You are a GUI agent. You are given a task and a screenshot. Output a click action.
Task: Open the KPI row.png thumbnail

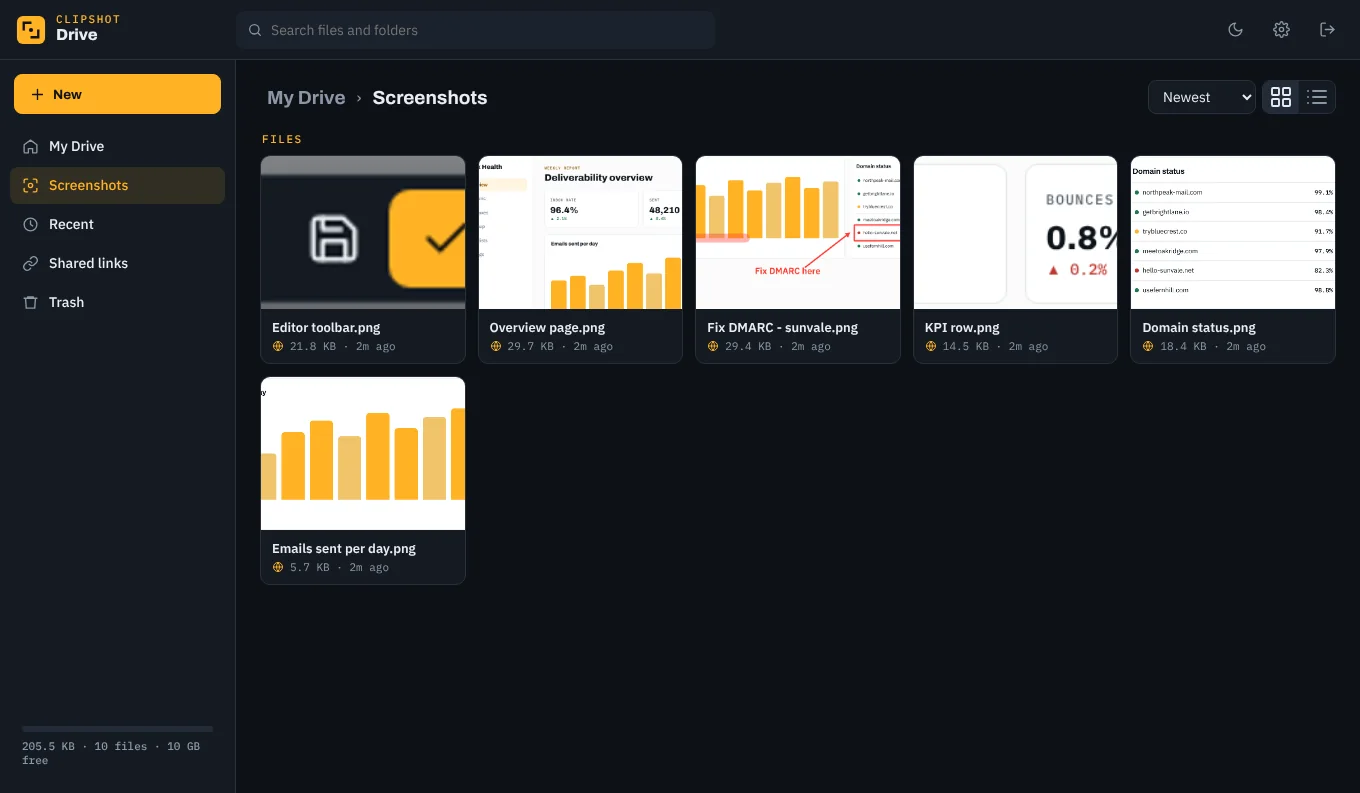coord(1015,232)
